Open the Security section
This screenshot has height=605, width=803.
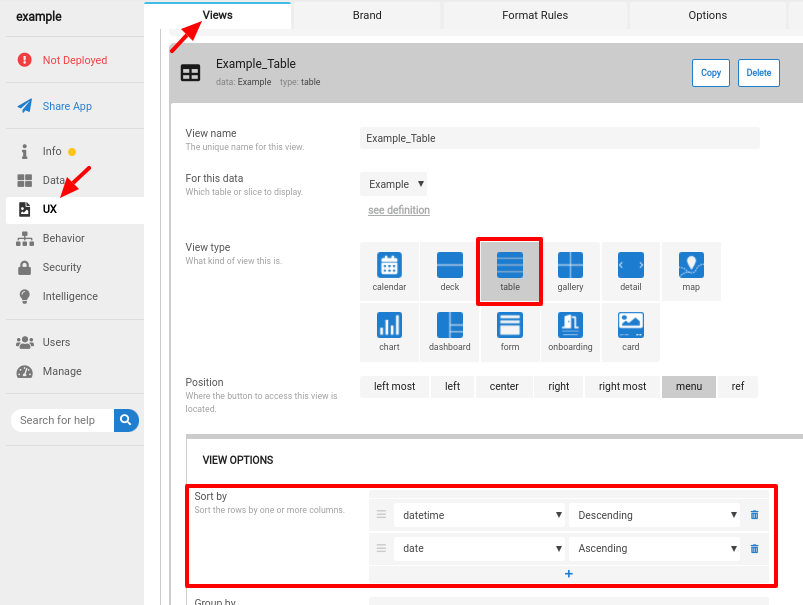(62, 267)
